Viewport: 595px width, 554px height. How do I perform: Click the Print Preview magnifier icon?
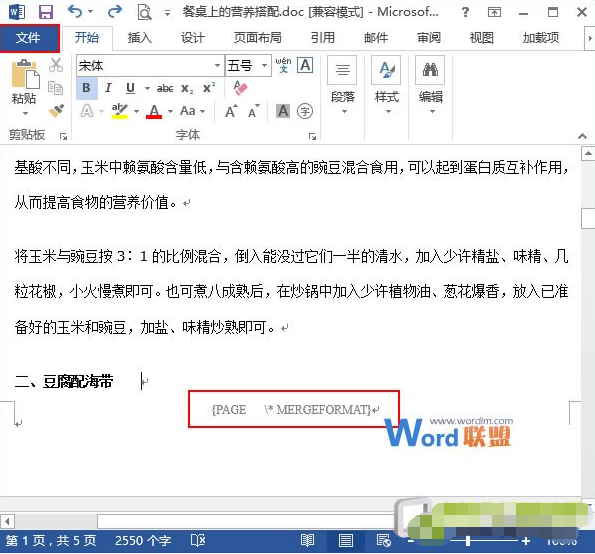click(x=144, y=12)
